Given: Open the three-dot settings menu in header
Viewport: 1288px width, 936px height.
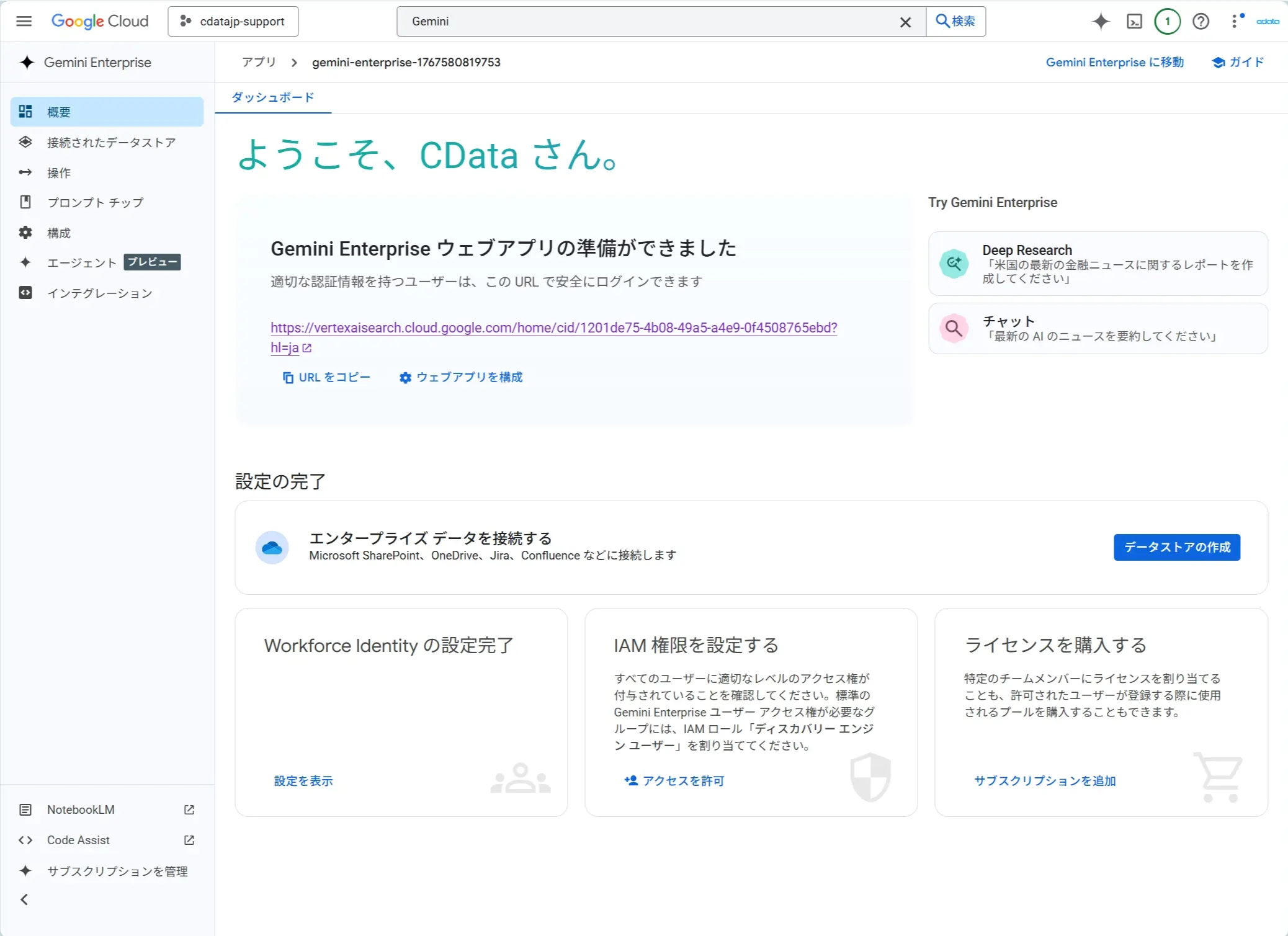Looking at the screenshot, I should (x=1235, y=21).
